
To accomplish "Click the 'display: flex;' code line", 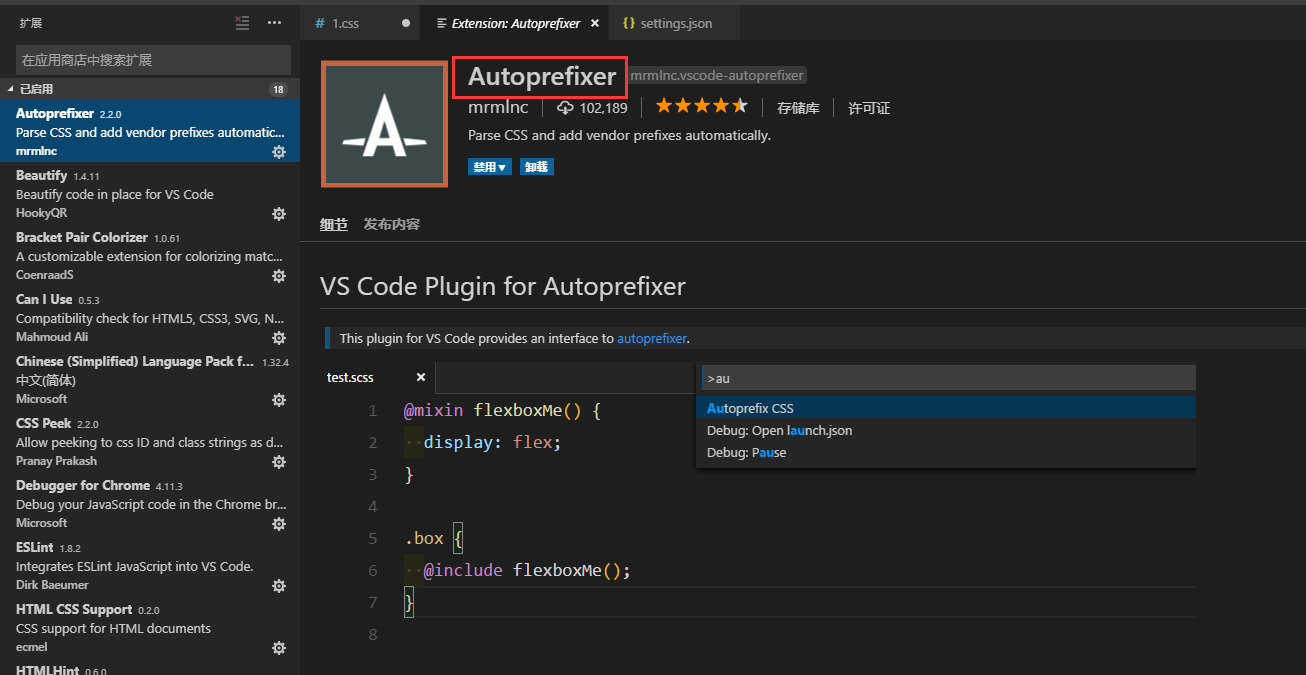I will point(493,442).
